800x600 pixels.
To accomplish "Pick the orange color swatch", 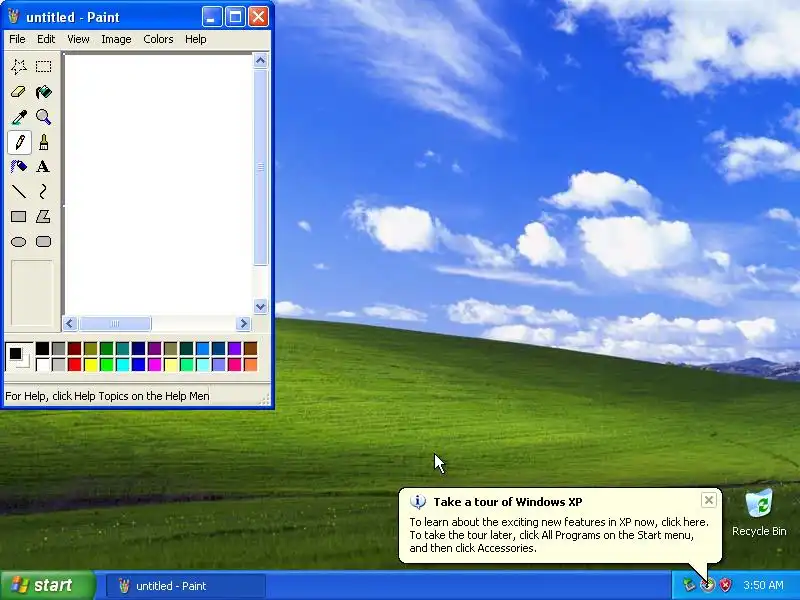I will point(251,364).
